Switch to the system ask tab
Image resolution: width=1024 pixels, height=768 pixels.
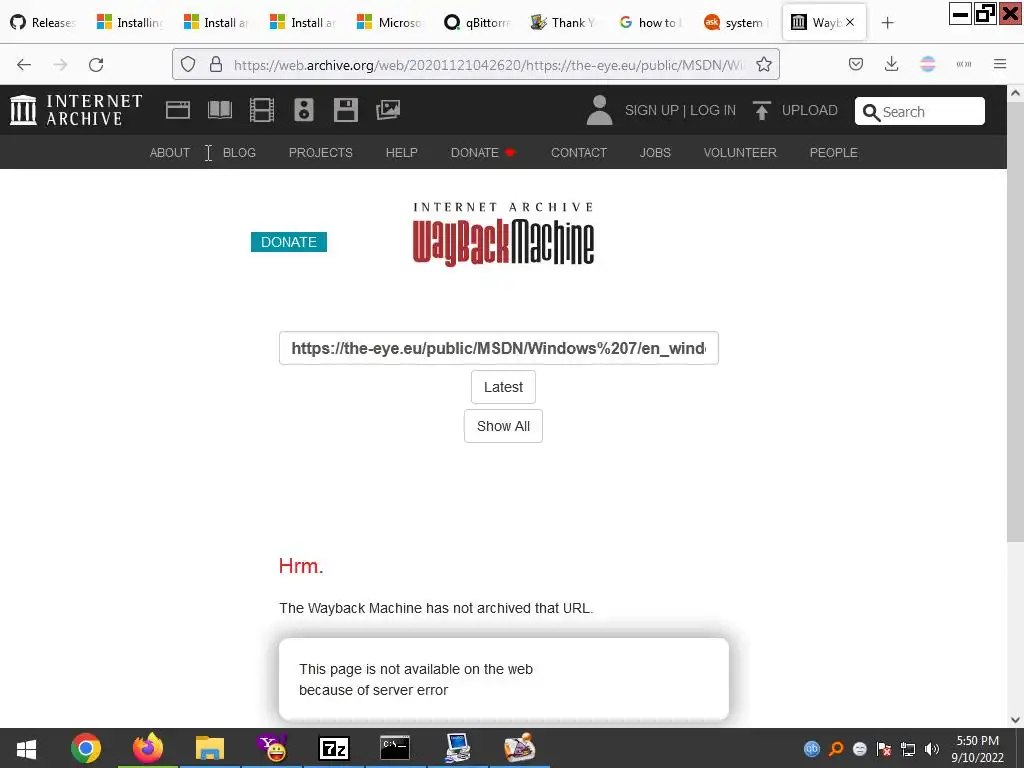(x=739, y=23)
